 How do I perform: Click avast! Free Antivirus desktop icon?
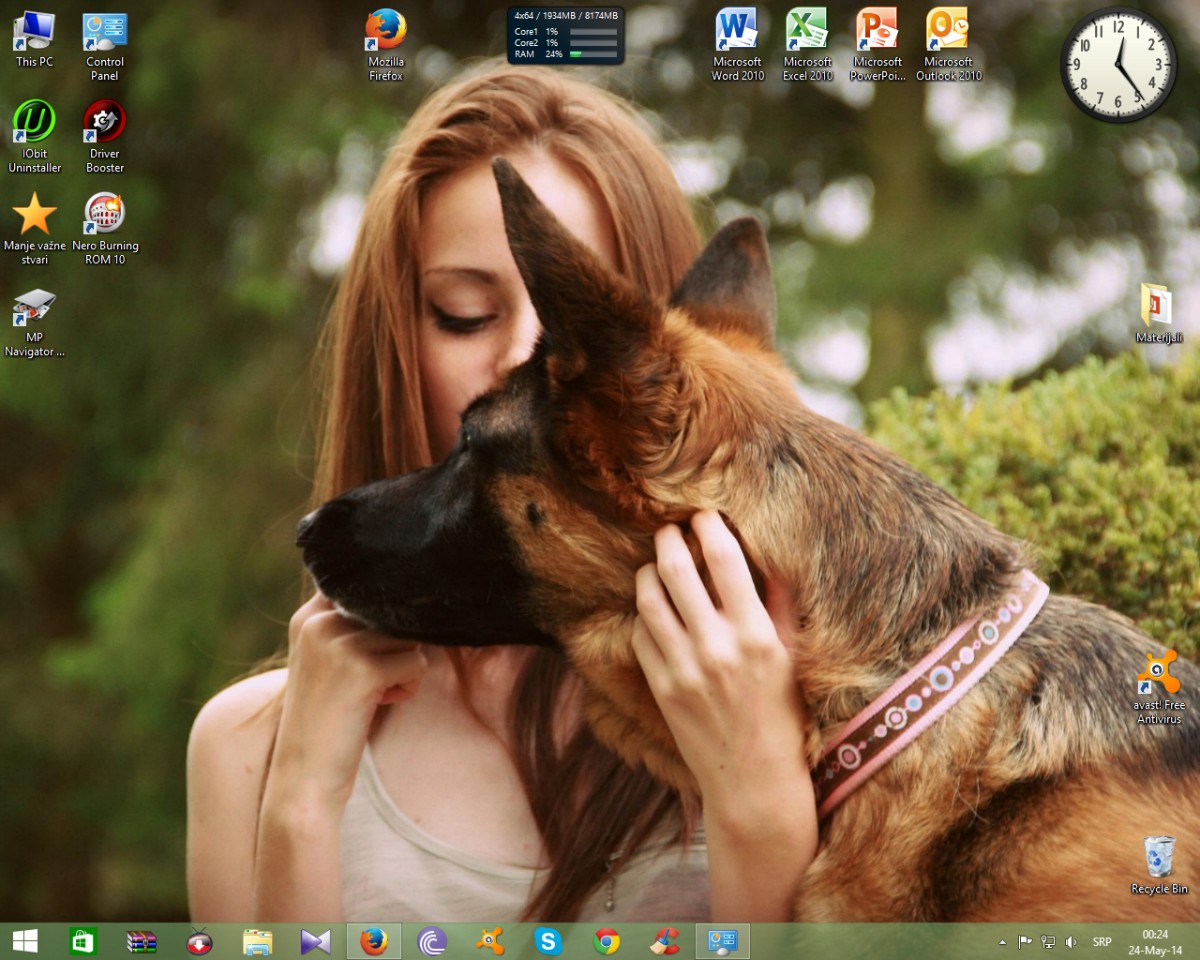[1158, 673]
